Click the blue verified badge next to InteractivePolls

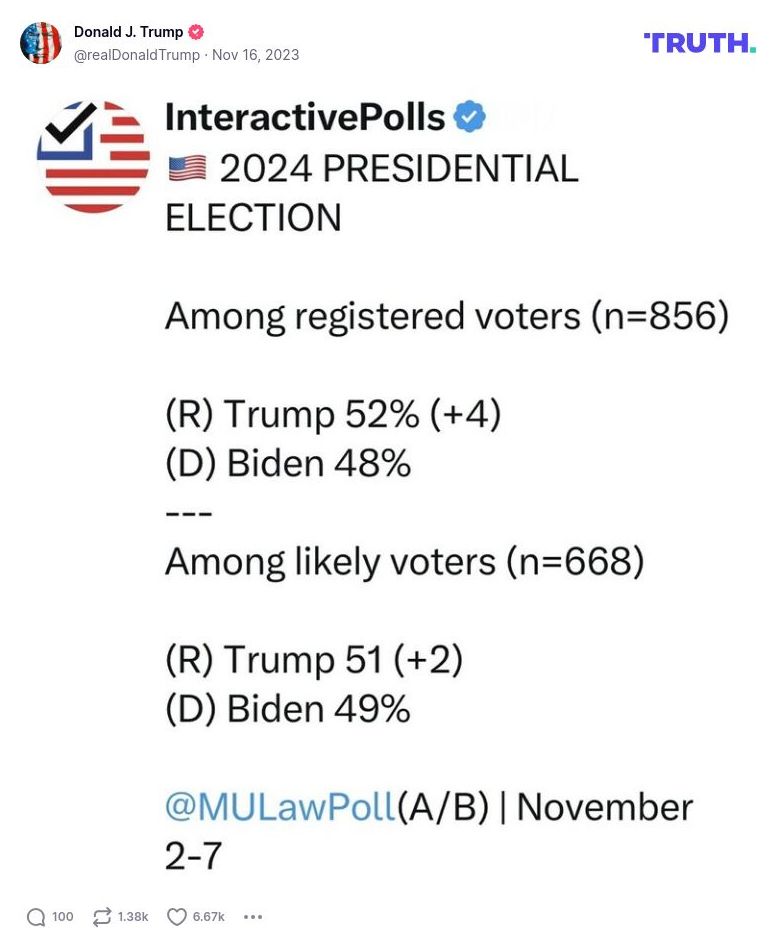(x=469, y=117)
